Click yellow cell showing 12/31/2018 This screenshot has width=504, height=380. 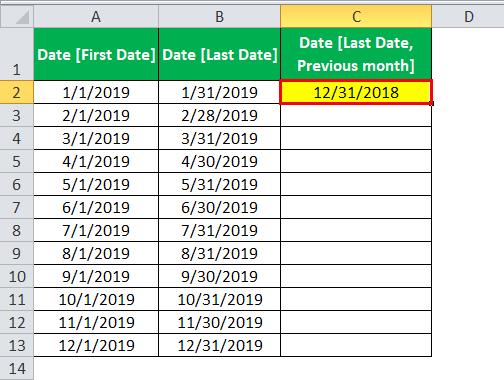point(356,92)
